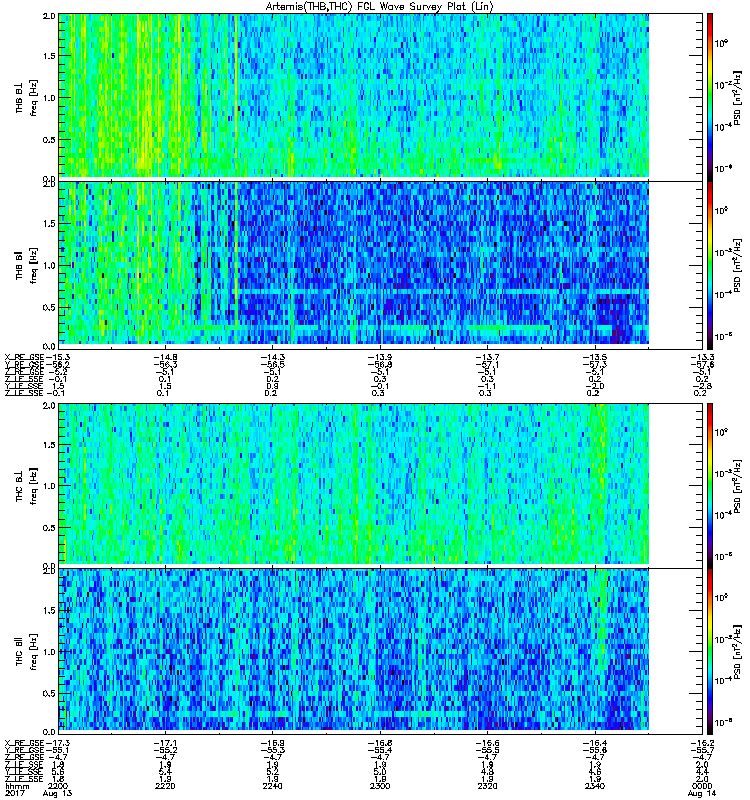Screen dimensions: 750x800
Task: Click the color bar beside the THB B-parallel panel
Action: tap(710, 263)
